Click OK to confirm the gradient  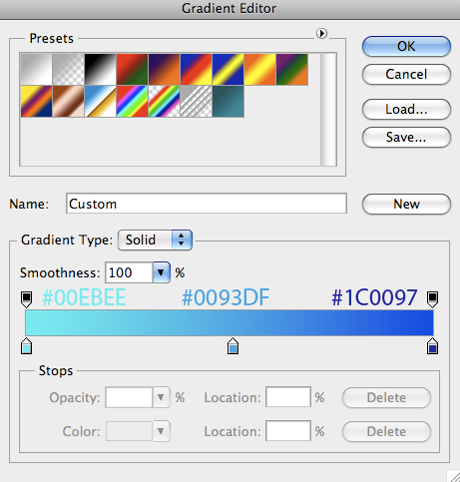coord(406,46)
